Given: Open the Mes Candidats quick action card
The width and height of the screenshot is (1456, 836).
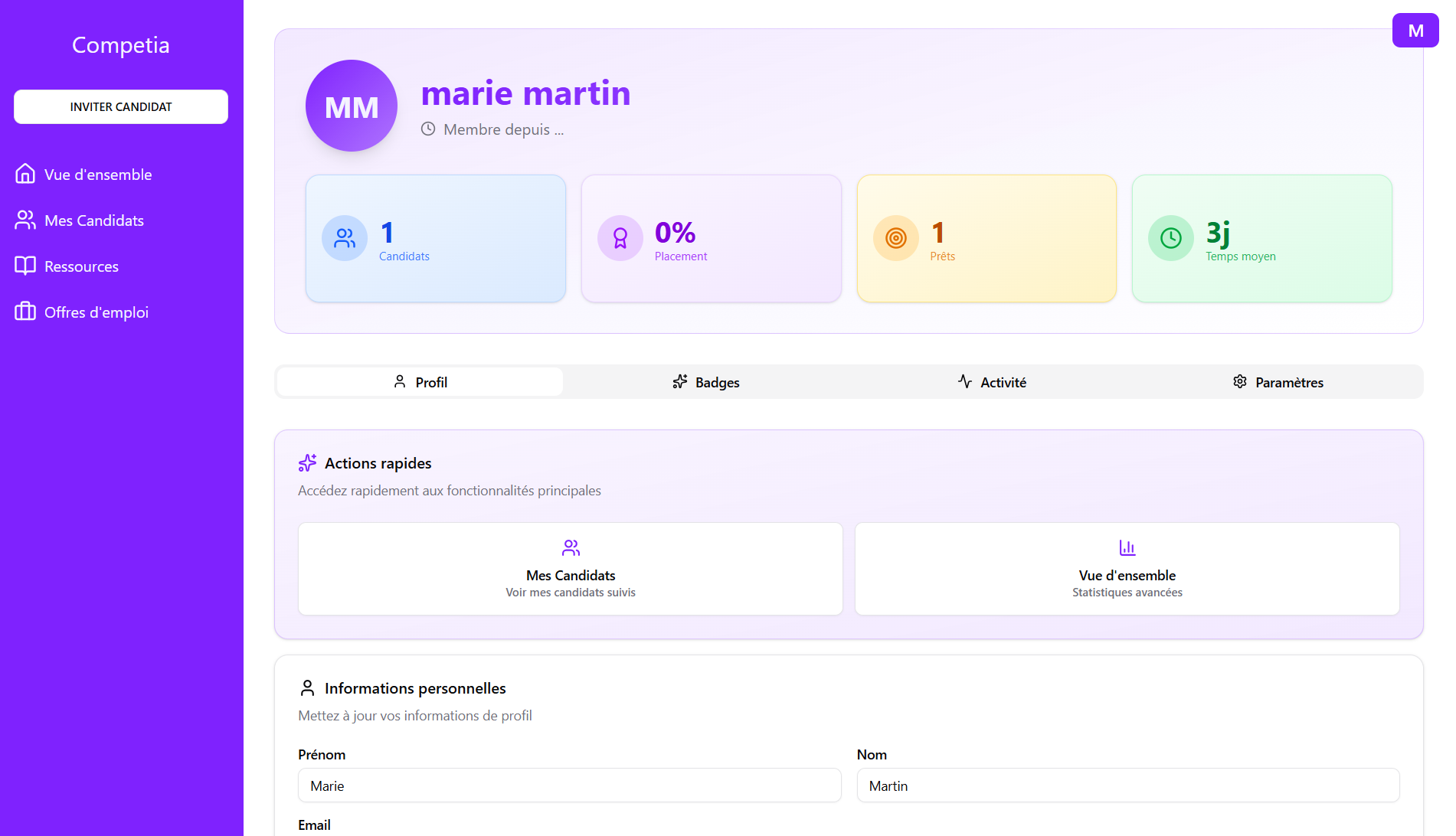Looking at the screenshot, I should pos(570,569).
